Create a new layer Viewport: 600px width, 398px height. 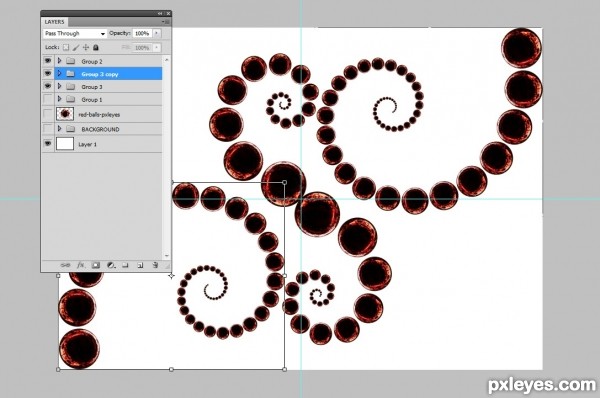pyautogui.click(x=140, y=265)
